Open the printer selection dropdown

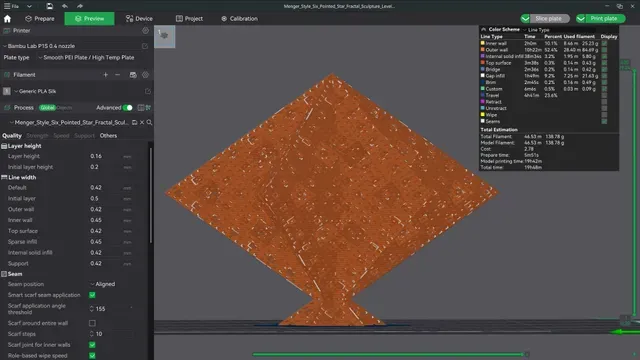pyautogui.click(x=39, y=46)
